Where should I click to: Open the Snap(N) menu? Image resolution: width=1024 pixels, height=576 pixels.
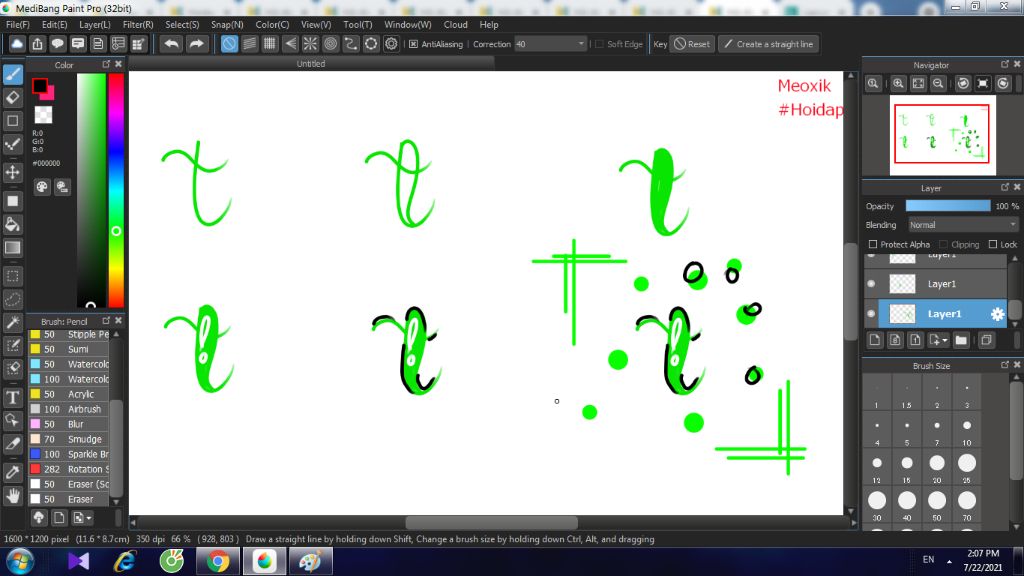tap(227, 24)
